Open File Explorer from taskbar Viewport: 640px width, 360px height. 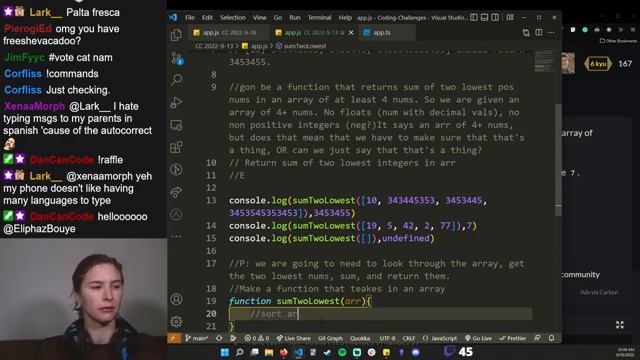tap(269, 352)
